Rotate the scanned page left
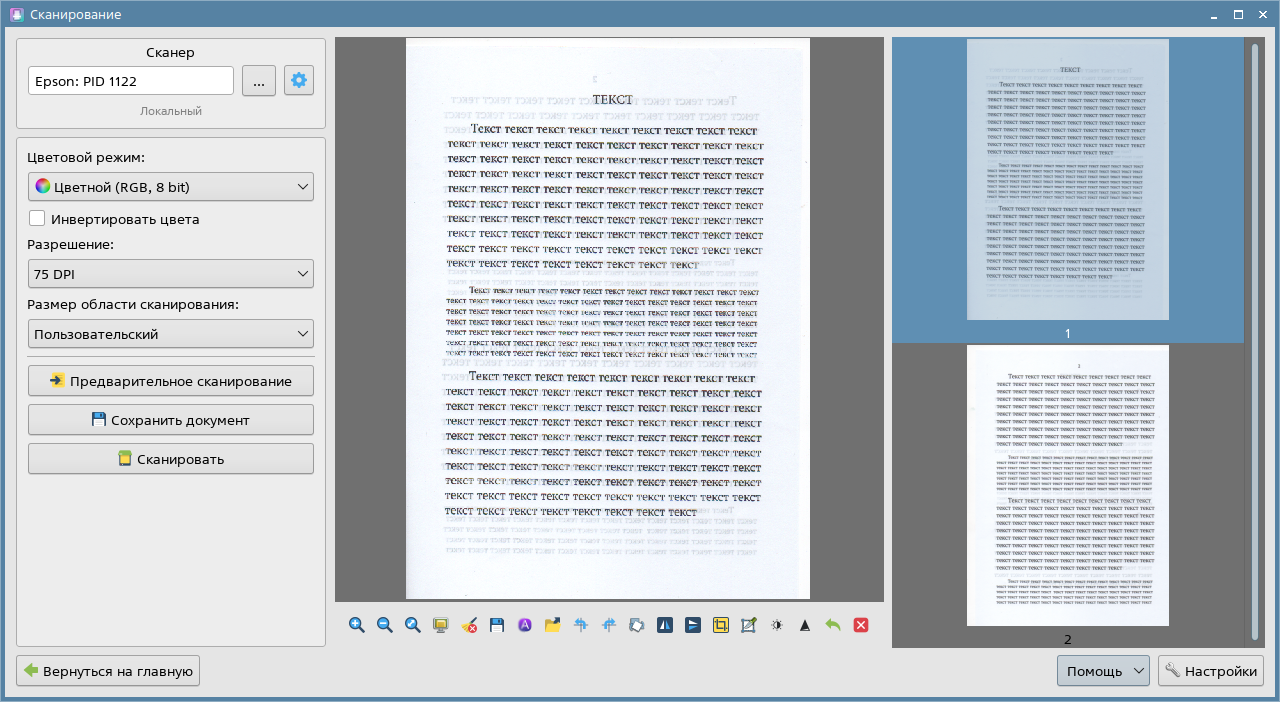 click(581, 625)
